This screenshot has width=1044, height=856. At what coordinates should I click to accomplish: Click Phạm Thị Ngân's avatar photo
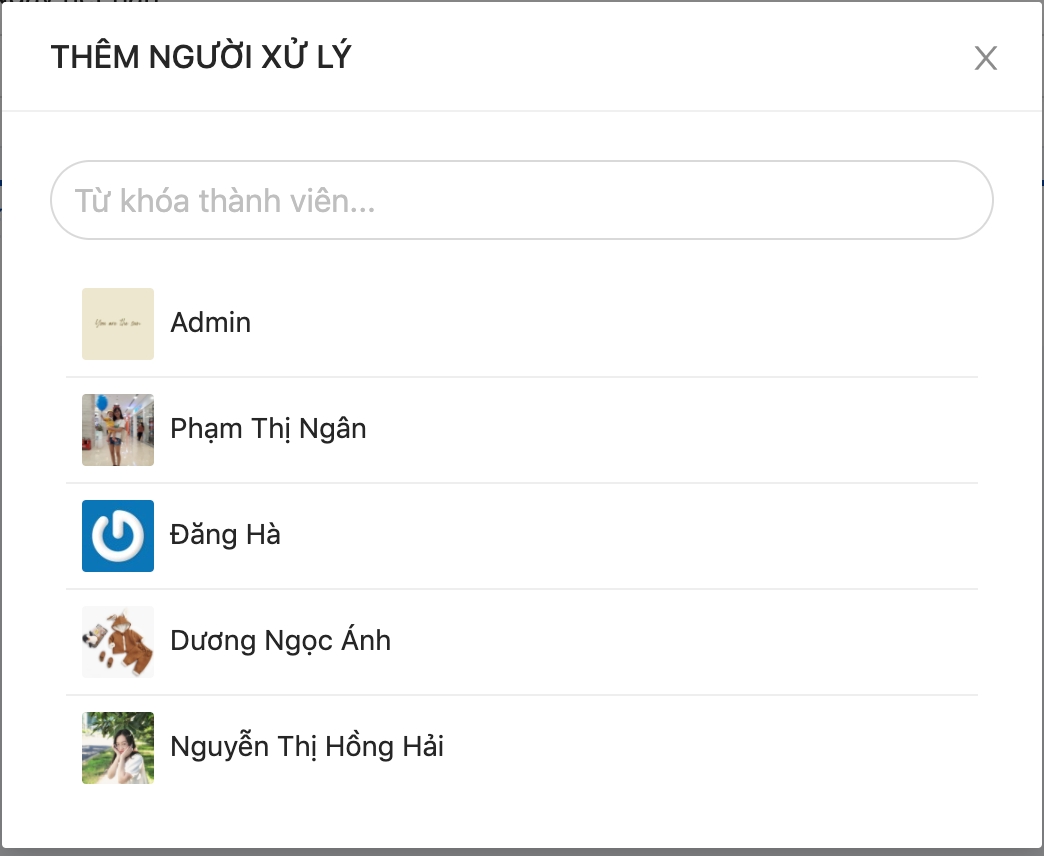(x=118, y=430)
